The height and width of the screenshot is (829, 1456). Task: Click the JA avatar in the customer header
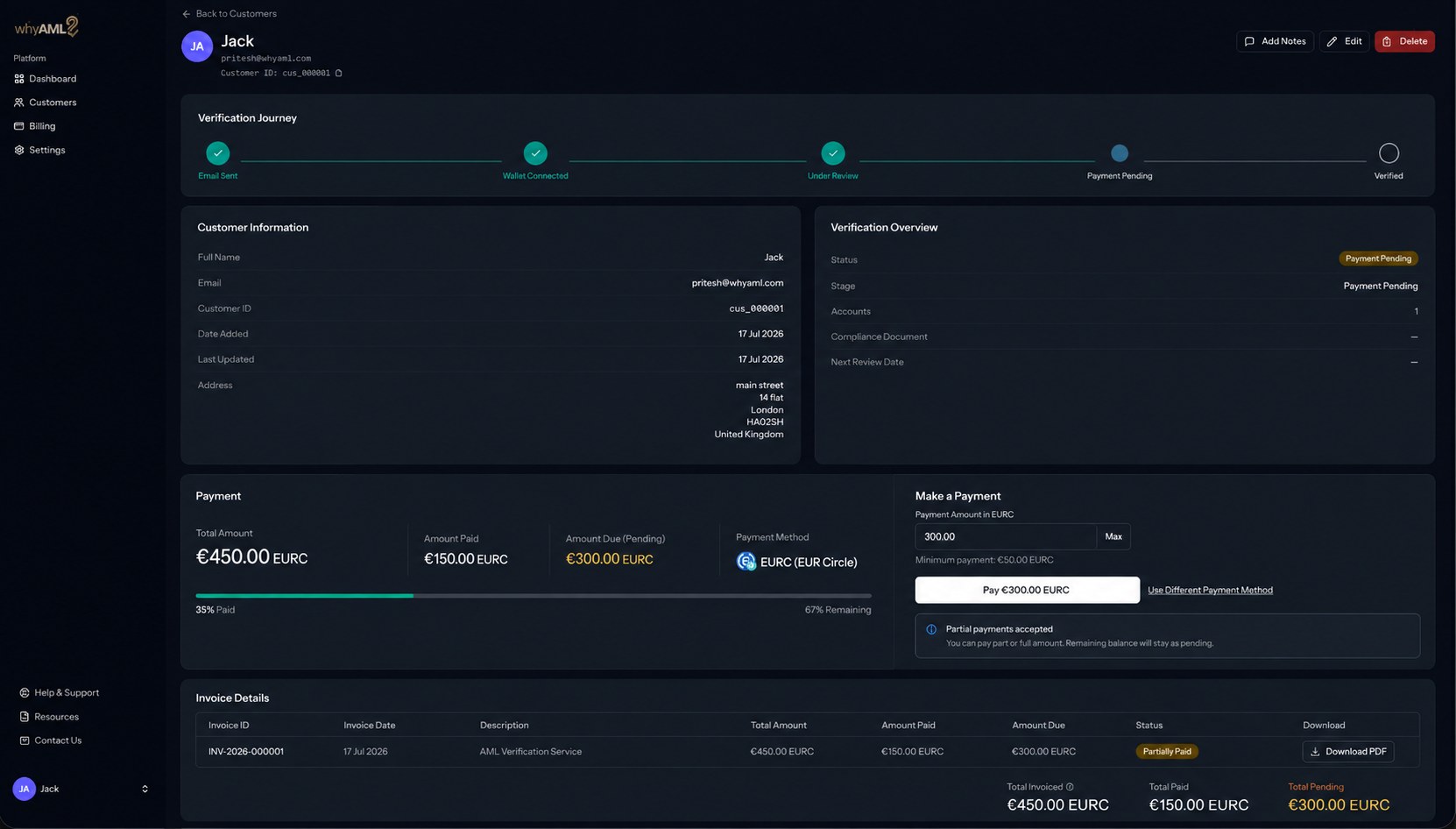coord(197,46)
